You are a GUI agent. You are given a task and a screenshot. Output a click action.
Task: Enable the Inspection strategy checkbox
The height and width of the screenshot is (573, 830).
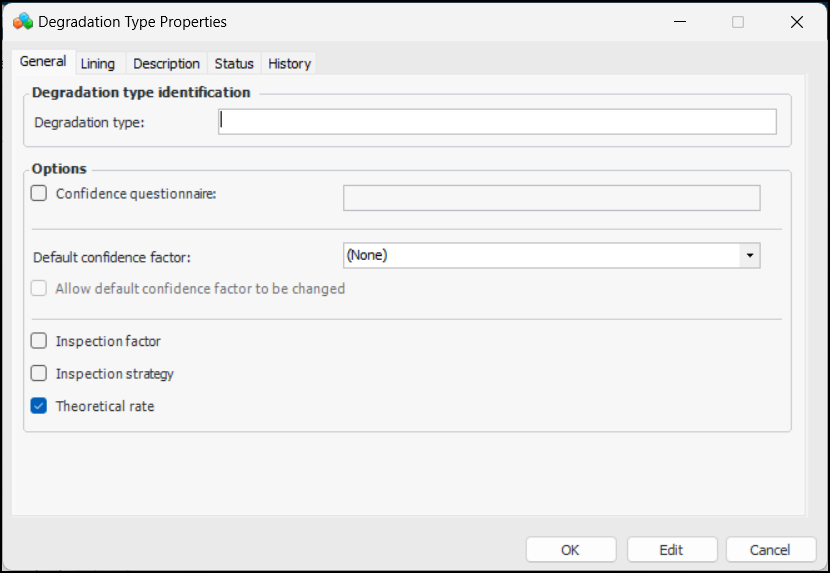click(39, 374)
